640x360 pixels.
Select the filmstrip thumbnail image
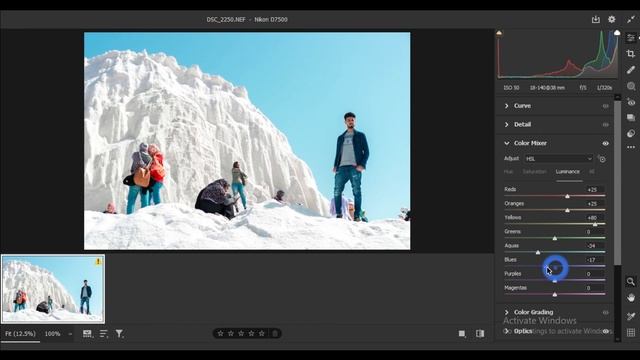tap(53, 289)
